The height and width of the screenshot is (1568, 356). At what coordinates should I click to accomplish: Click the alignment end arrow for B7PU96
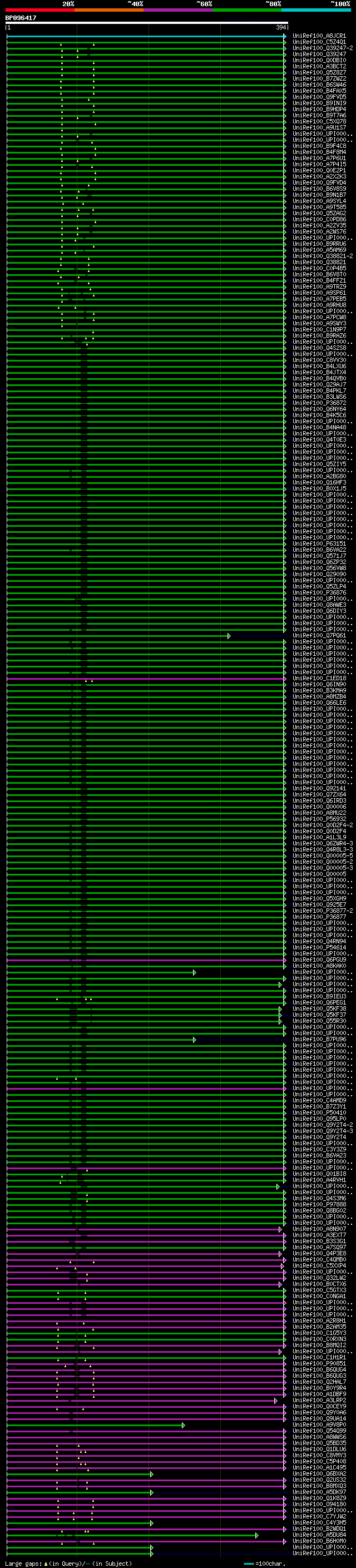pyautogui.click(x=195, y=1040)
